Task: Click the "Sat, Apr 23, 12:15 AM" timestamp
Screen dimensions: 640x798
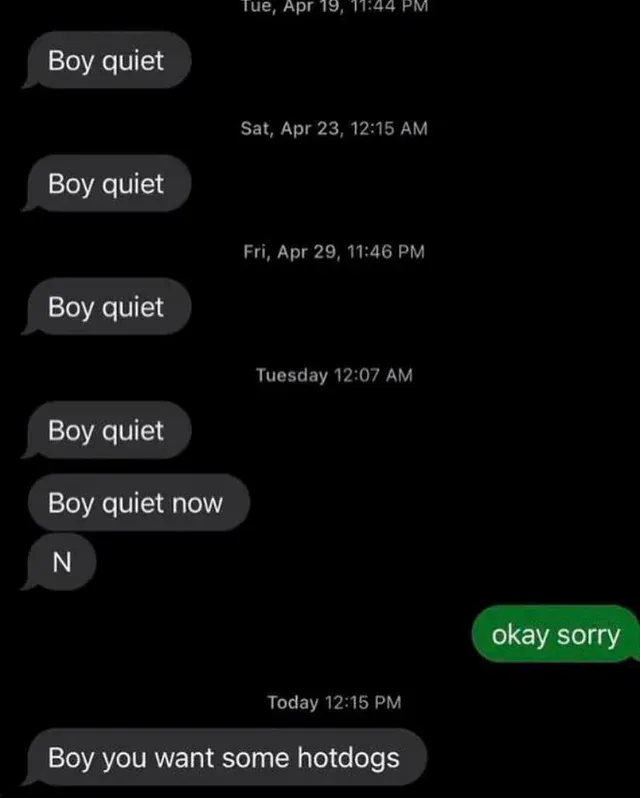Action: [334, 128]
